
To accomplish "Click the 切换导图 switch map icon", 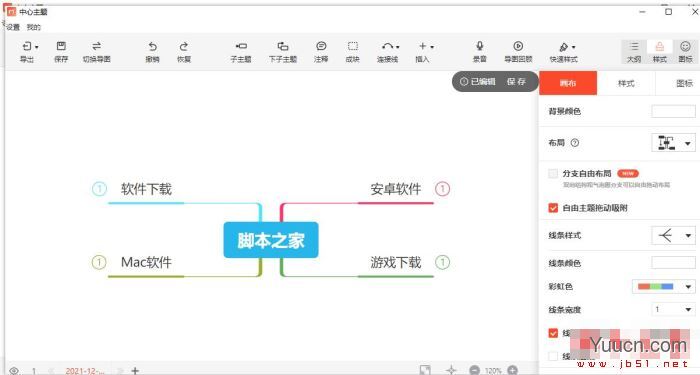I will coord(96,46).
